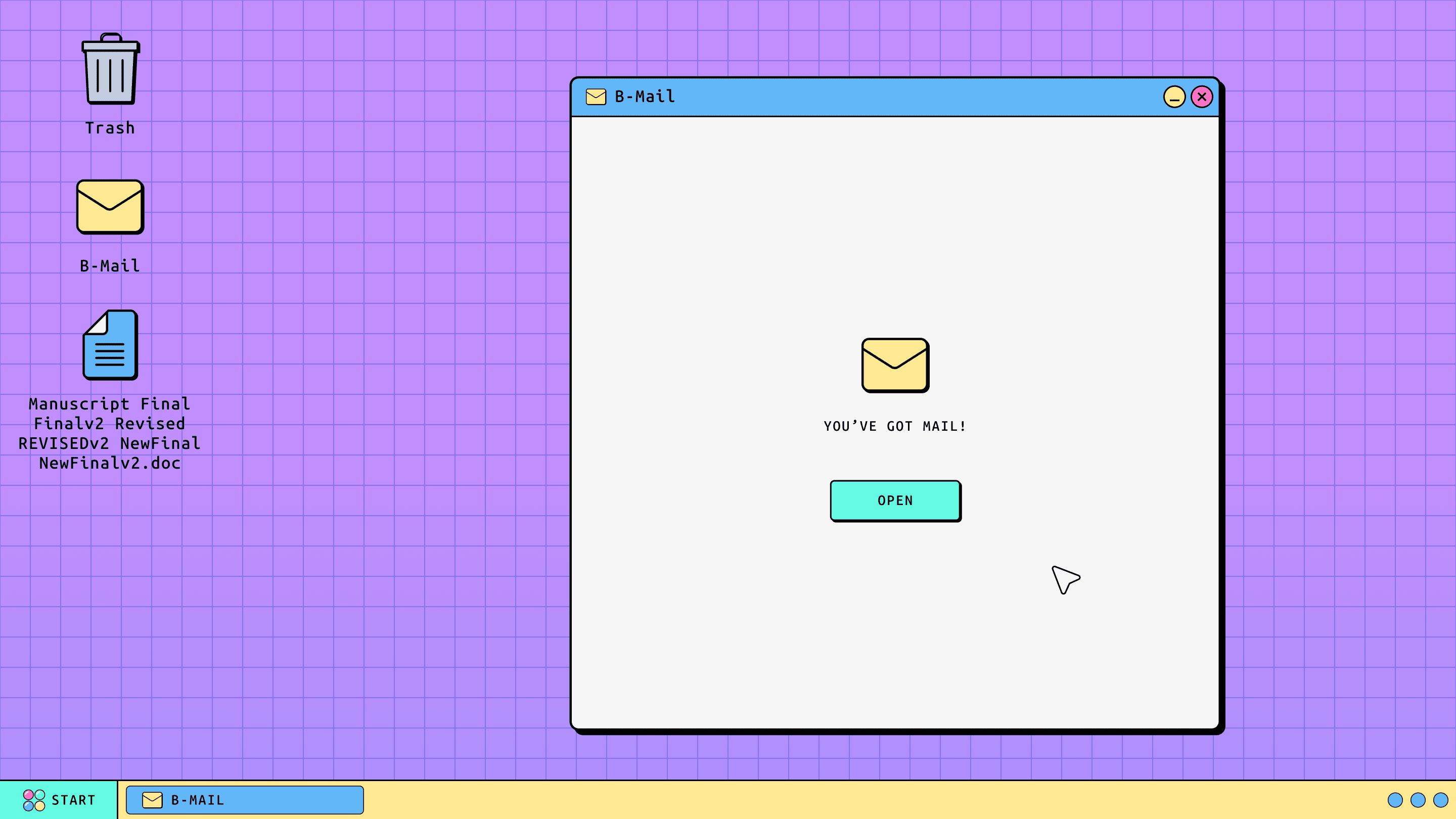Viewport: 1456px width, 819px height.
Task: Click the B-Mail desktop envelope icon
Action: pyautogui.click(x=110, y=207)
